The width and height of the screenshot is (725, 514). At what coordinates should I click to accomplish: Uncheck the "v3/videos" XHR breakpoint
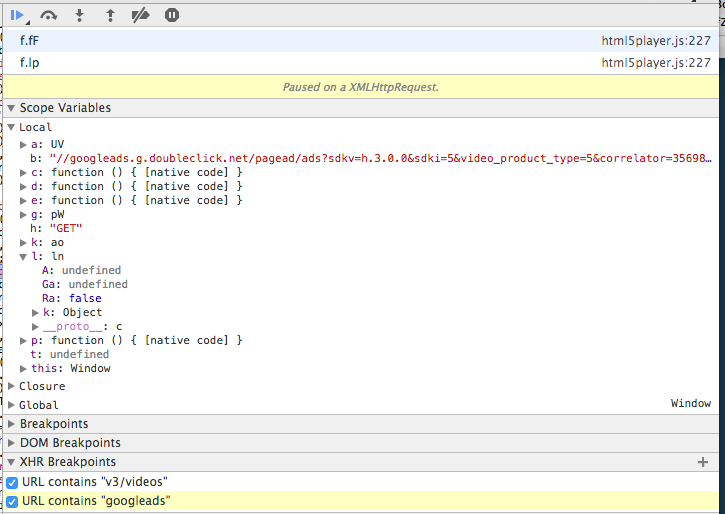click(x=12, y=483)
